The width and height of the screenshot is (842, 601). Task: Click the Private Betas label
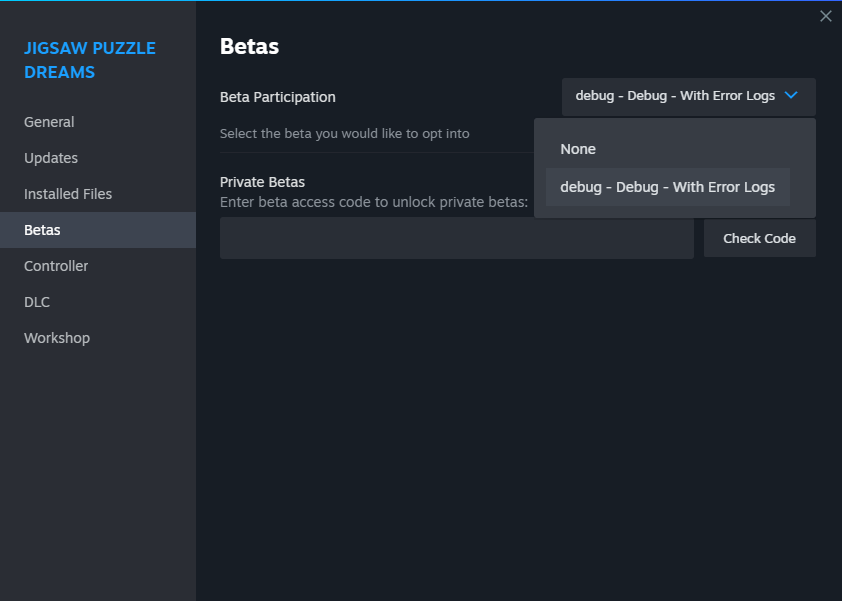262,182
